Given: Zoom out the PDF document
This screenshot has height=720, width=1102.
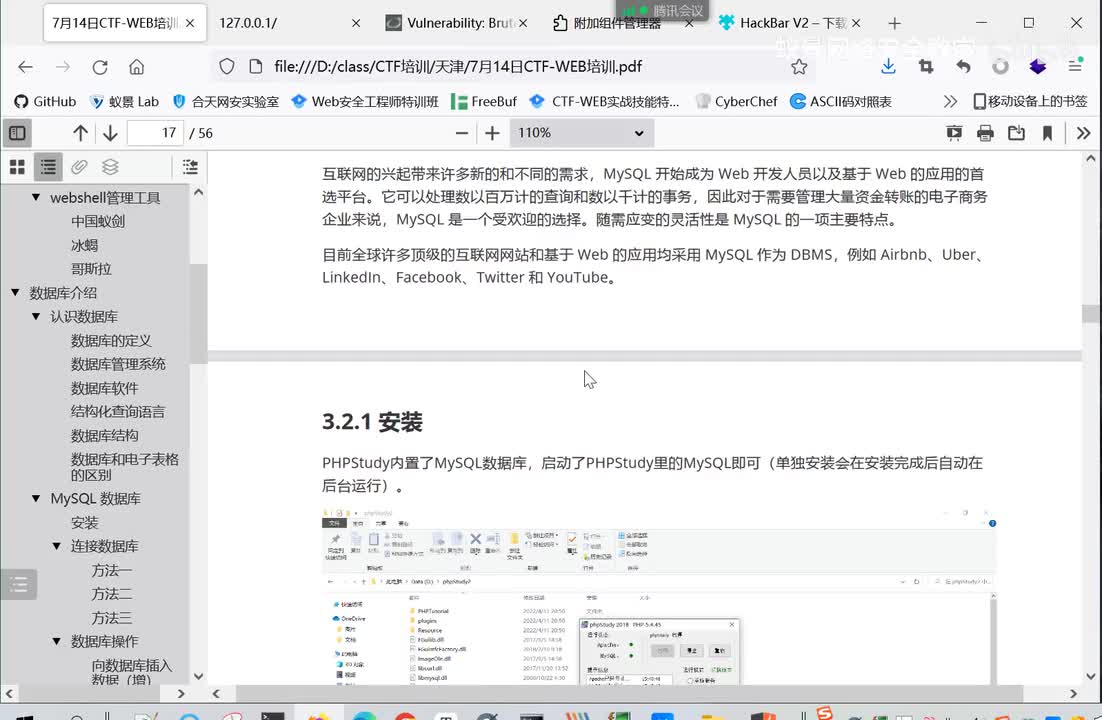Looking at the screenshot, I should pos(462,133).
